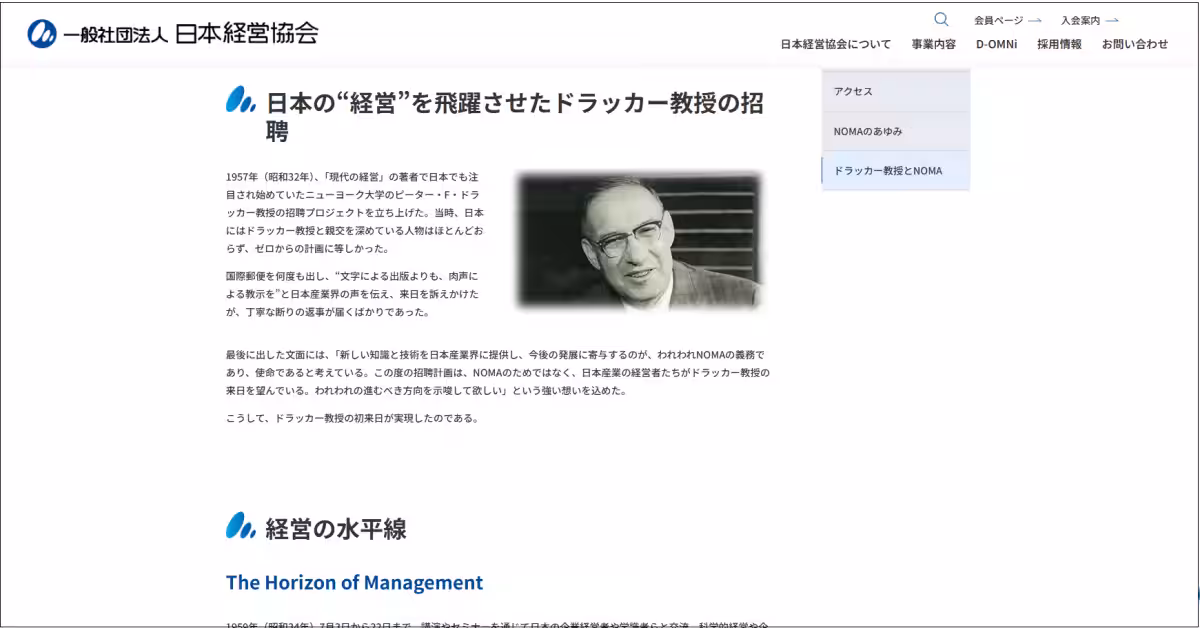Open the 入会案内 link
The height and width of the screenshot is (628, 1200).
(1080, 20)
